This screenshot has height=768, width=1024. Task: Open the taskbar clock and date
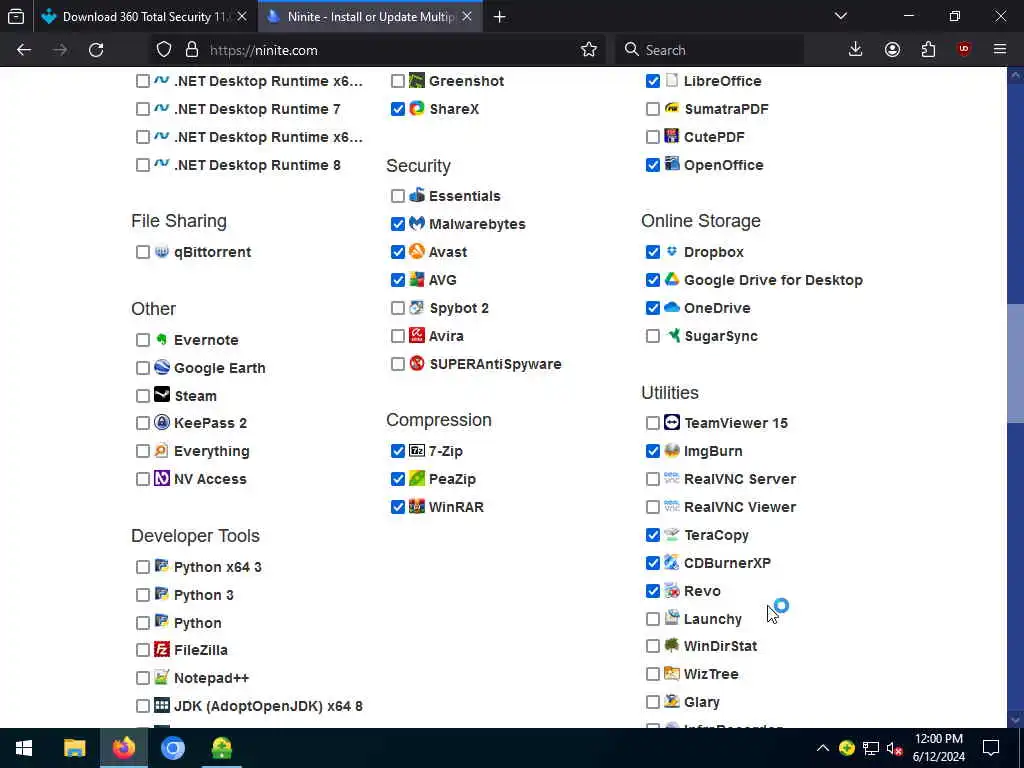938,748
